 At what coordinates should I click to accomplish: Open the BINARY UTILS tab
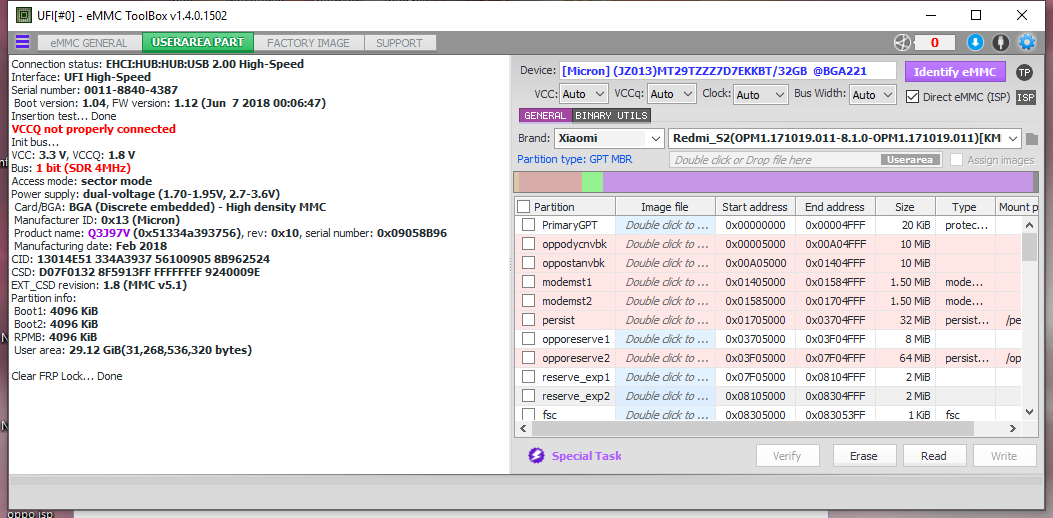pyautogui.click(x=612, y=116)
